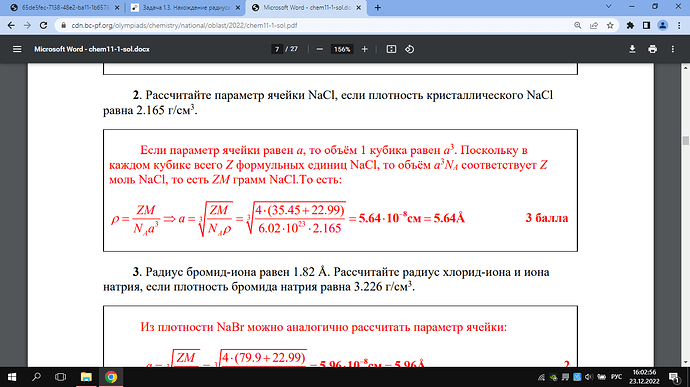The height and width of the screenshot is (387, 690).
Task: Switch to the 65de5fec tab
Action: [65, 8]
